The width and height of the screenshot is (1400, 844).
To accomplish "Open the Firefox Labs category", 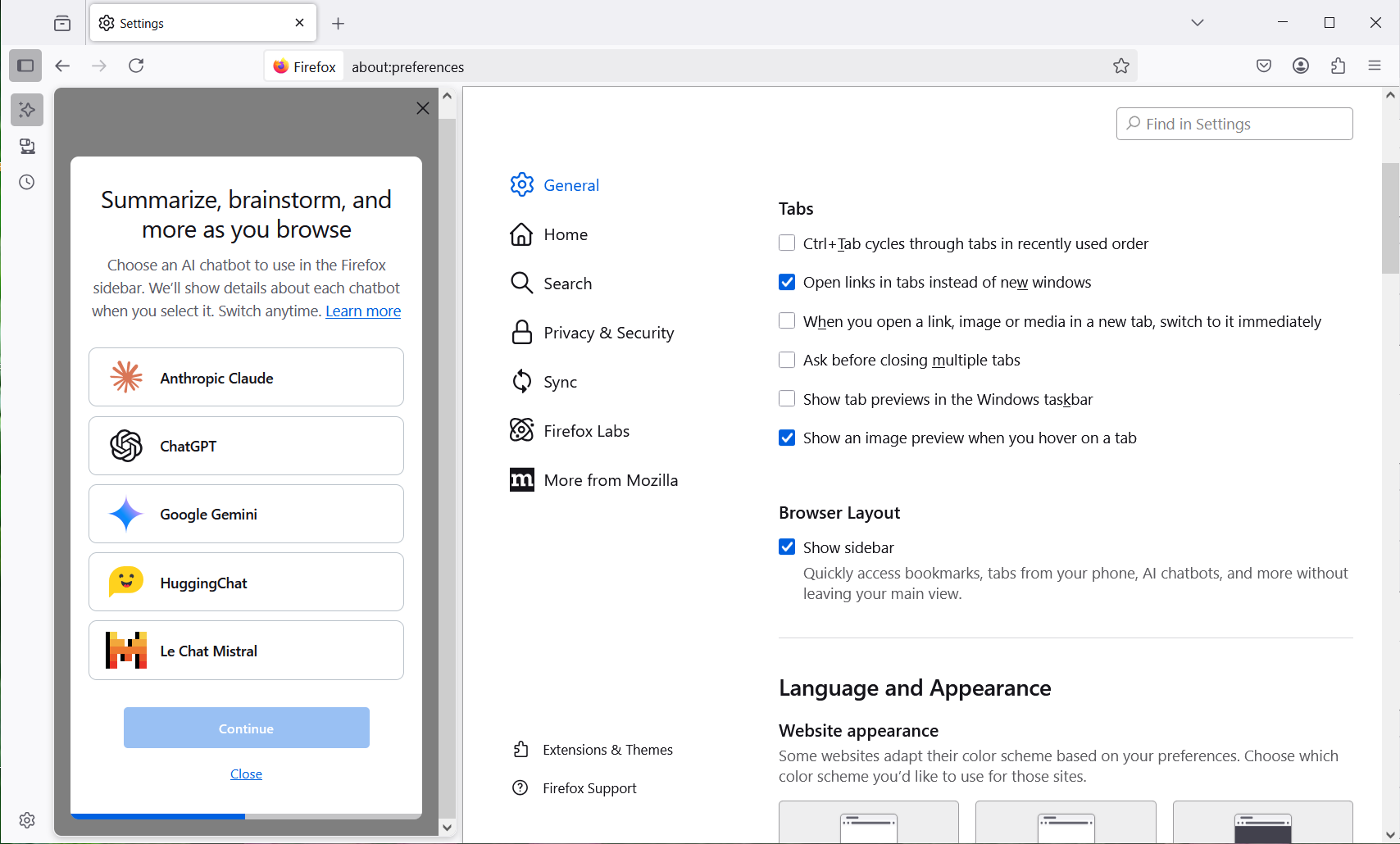I will (570, 431).
